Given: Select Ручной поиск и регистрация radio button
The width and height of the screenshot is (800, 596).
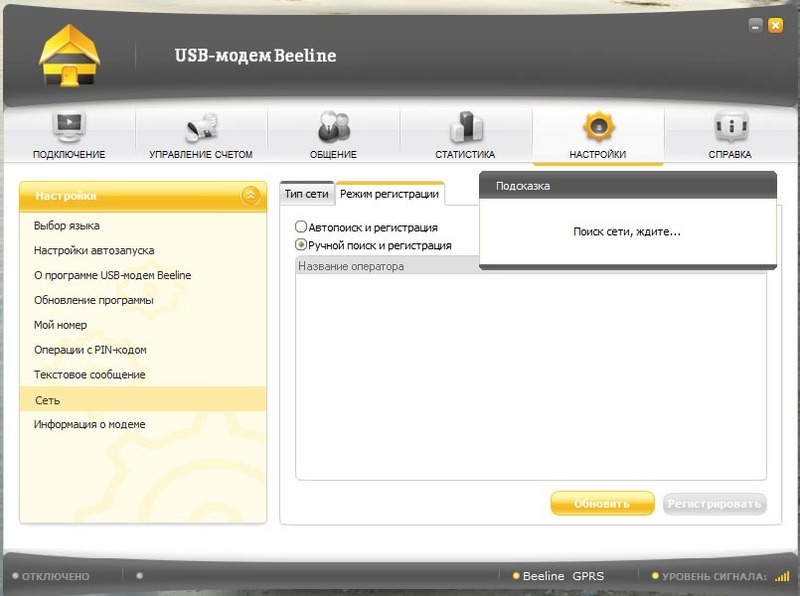Looking at the screenshot, I should click(301, 244).
